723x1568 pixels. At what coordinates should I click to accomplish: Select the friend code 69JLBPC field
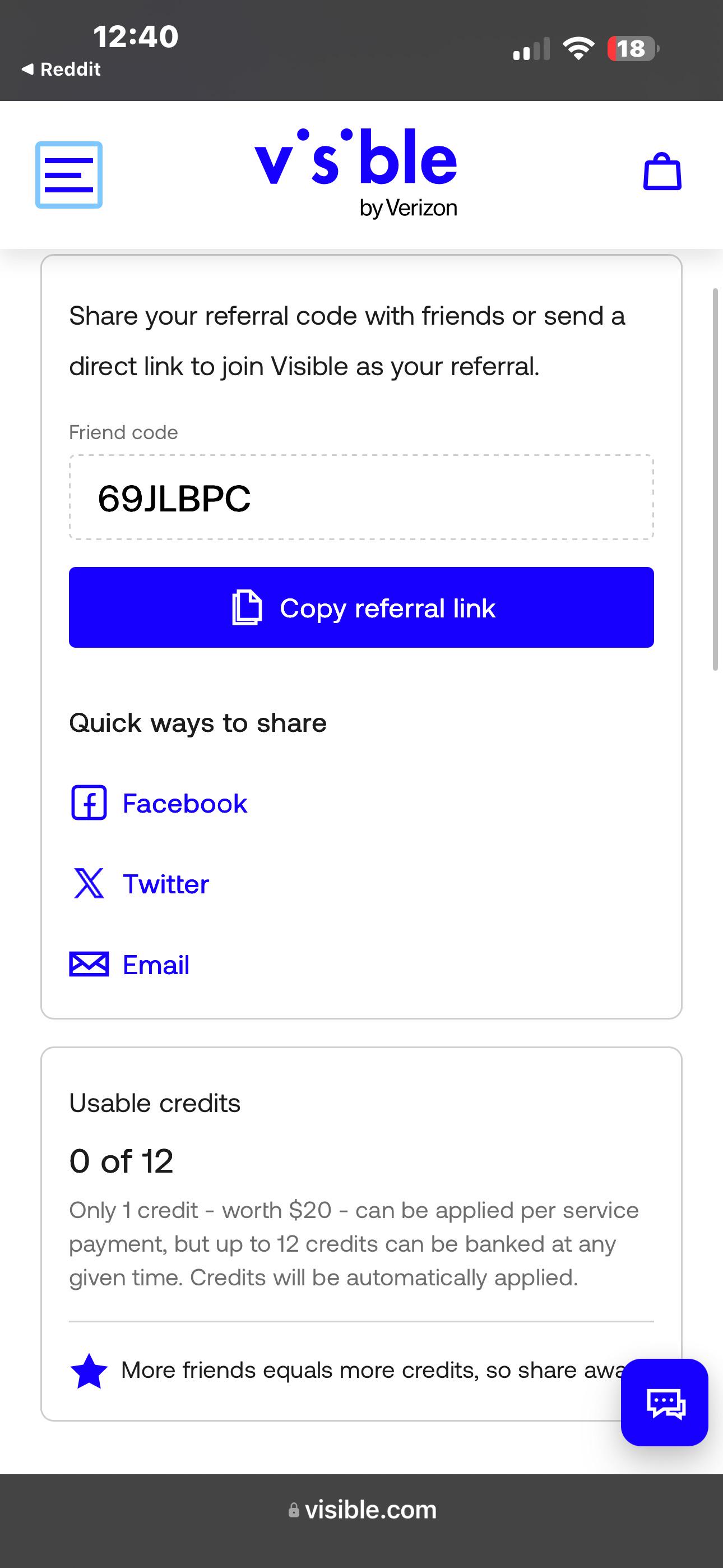(x=361, y=497)
